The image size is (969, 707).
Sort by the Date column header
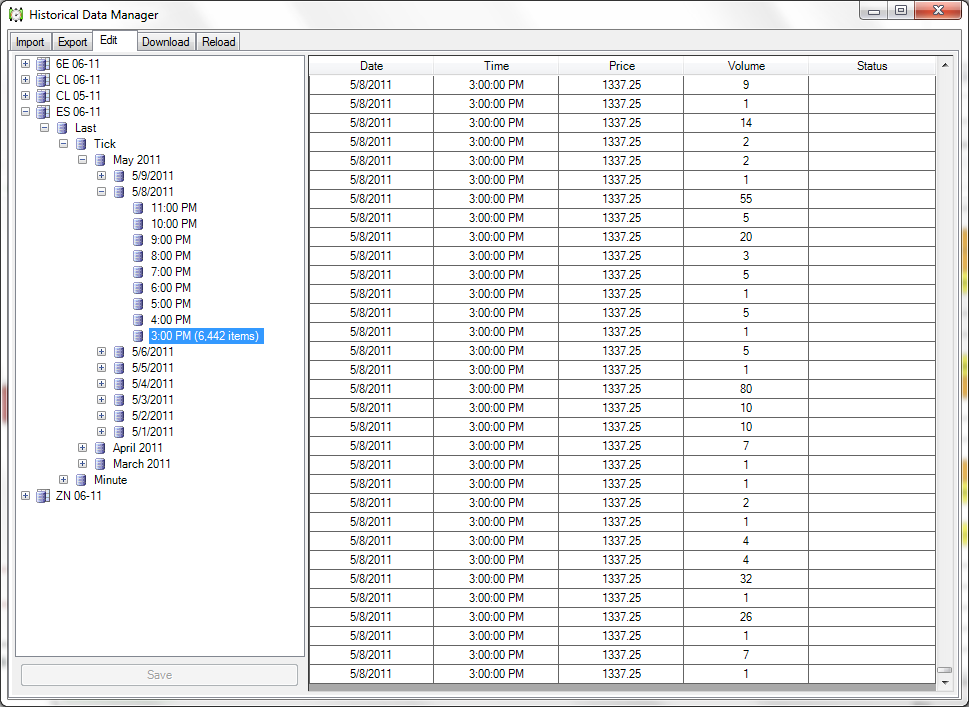point(371,66)
